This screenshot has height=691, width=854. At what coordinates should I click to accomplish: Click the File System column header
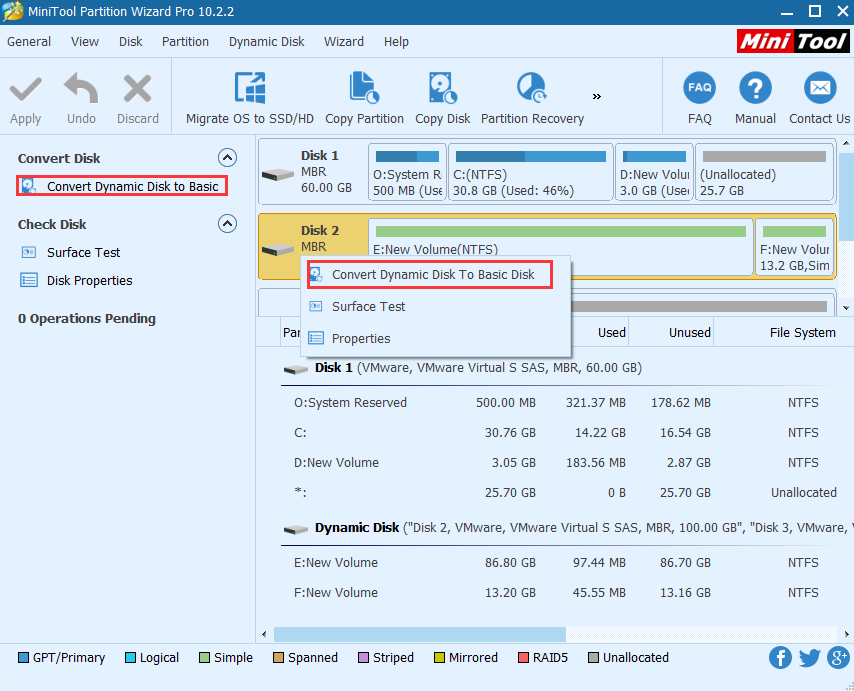[x=802, y=333]
